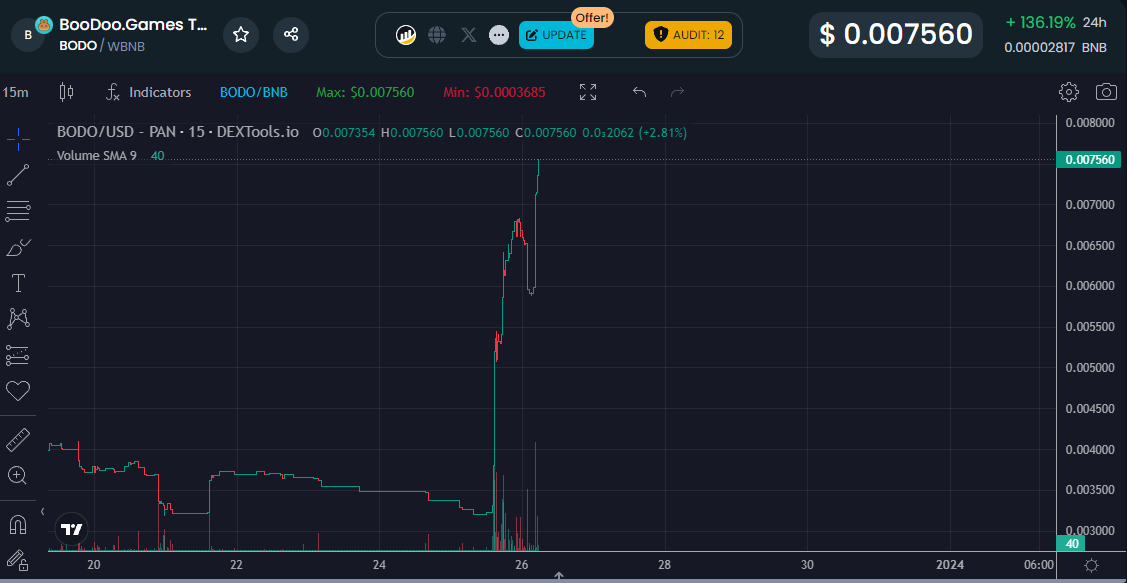
Task: Select the forecasting and measurement tool
Action: click(x=18, y=355)
